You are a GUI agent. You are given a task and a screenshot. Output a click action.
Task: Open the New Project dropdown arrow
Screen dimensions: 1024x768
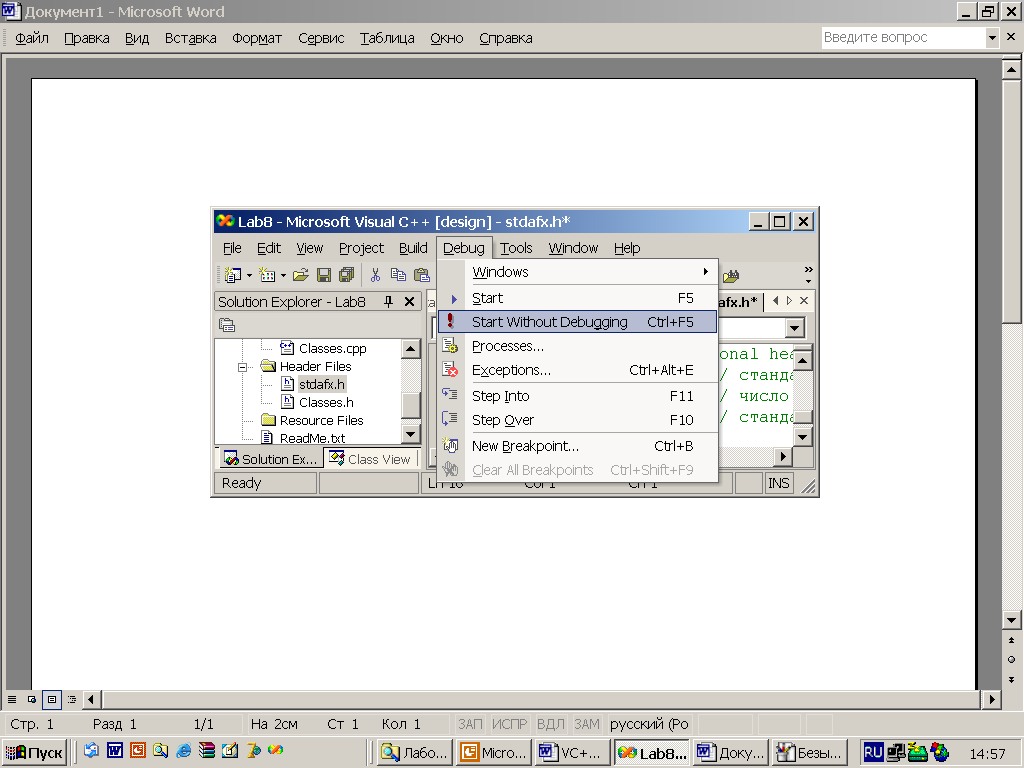pyautogui.click(x=249, y=276)
